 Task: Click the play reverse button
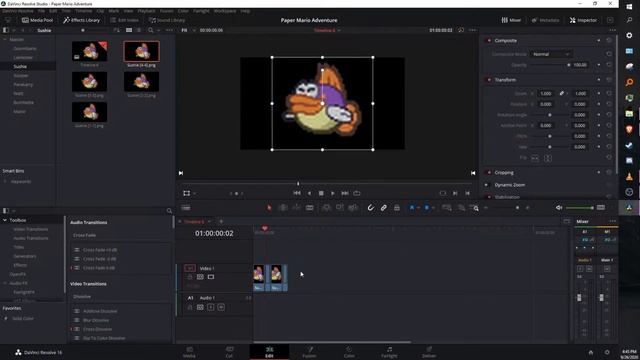tap(309, 193)
